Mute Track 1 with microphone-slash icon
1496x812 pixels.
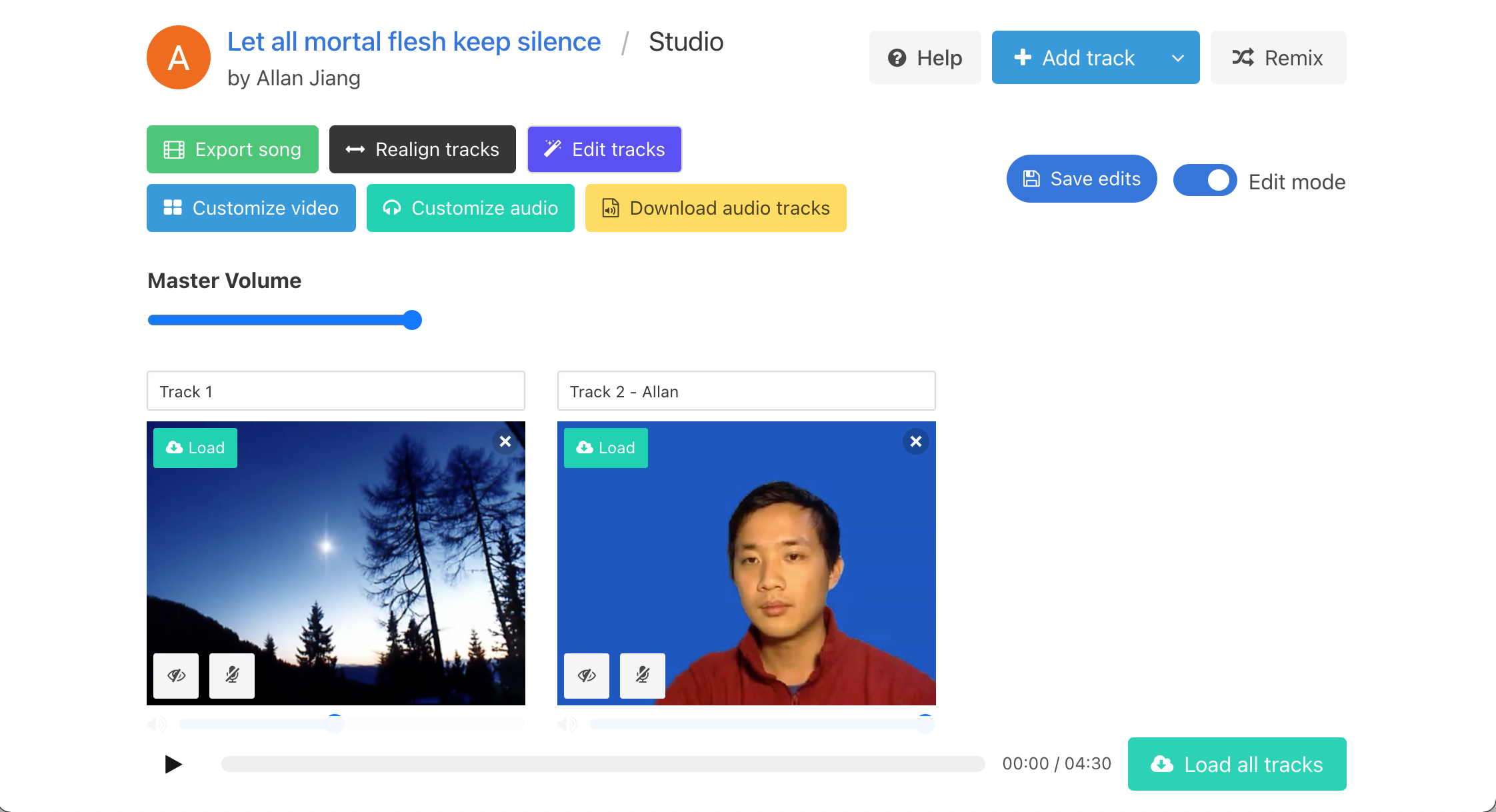(x=232, y=676)
